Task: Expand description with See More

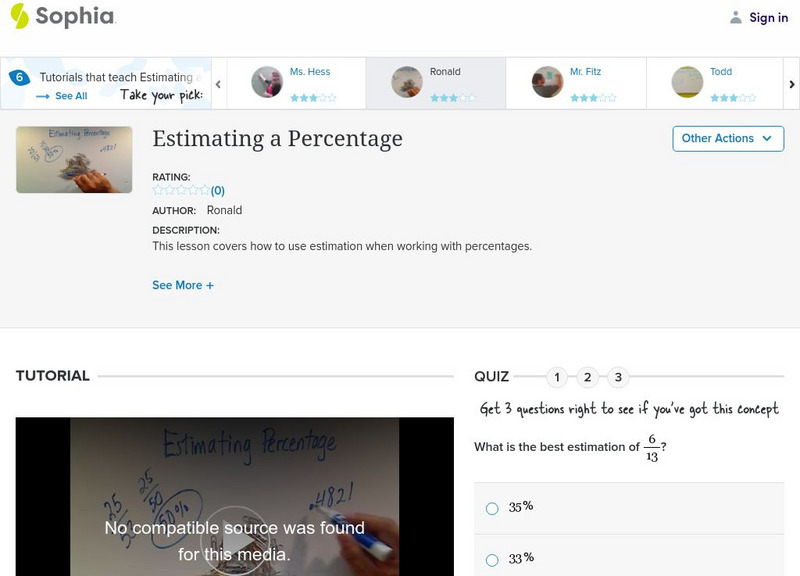Action: pos(183,285)
